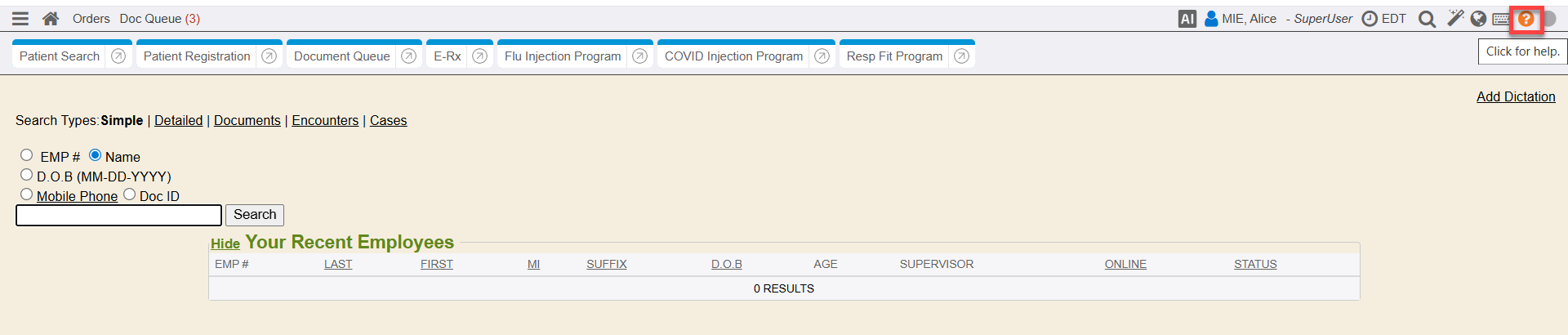Click into the patient search text field
Image resolution: width=1568 pixels, height=335 pixels.
(x=118, y=215)
